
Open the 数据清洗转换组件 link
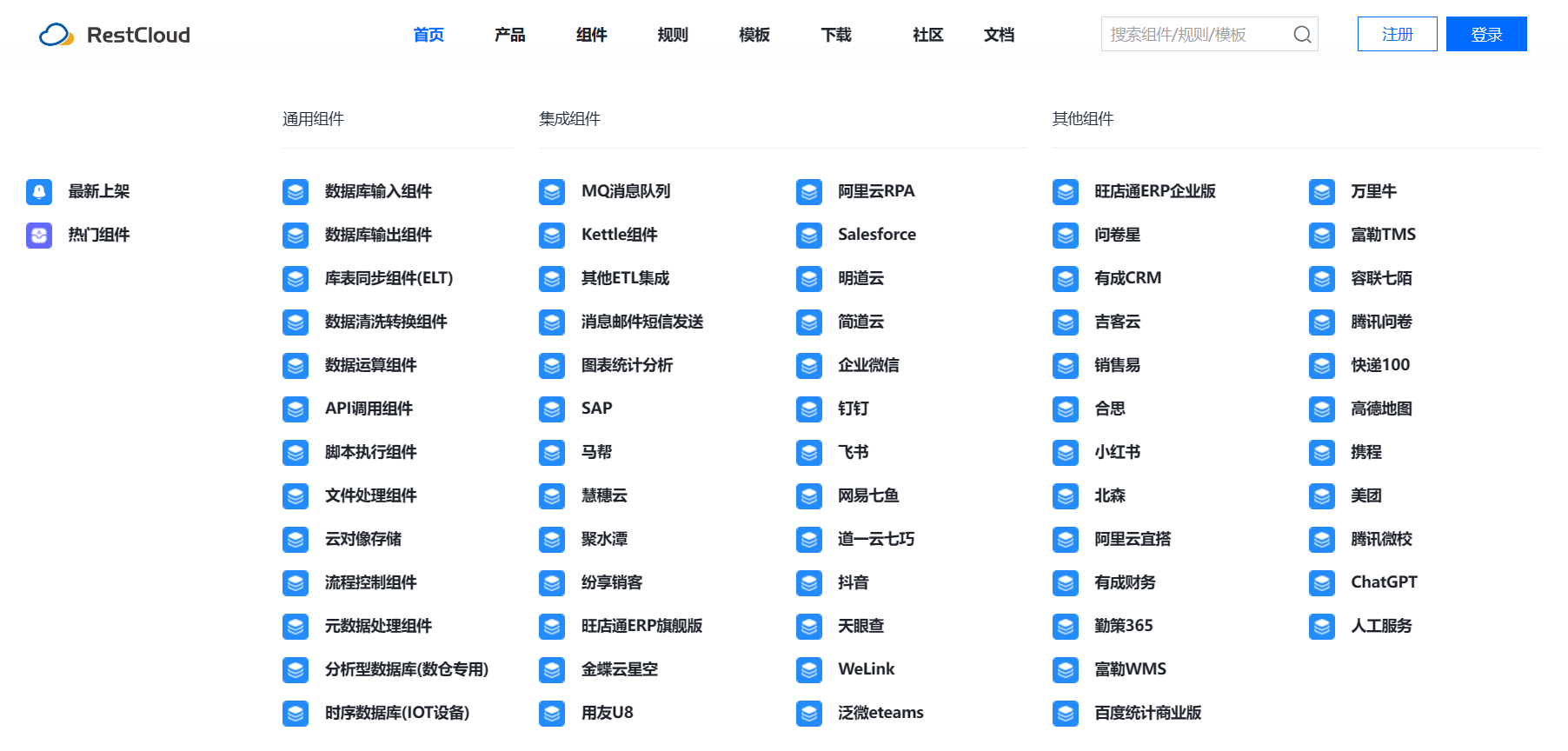(x=386, y=322)
